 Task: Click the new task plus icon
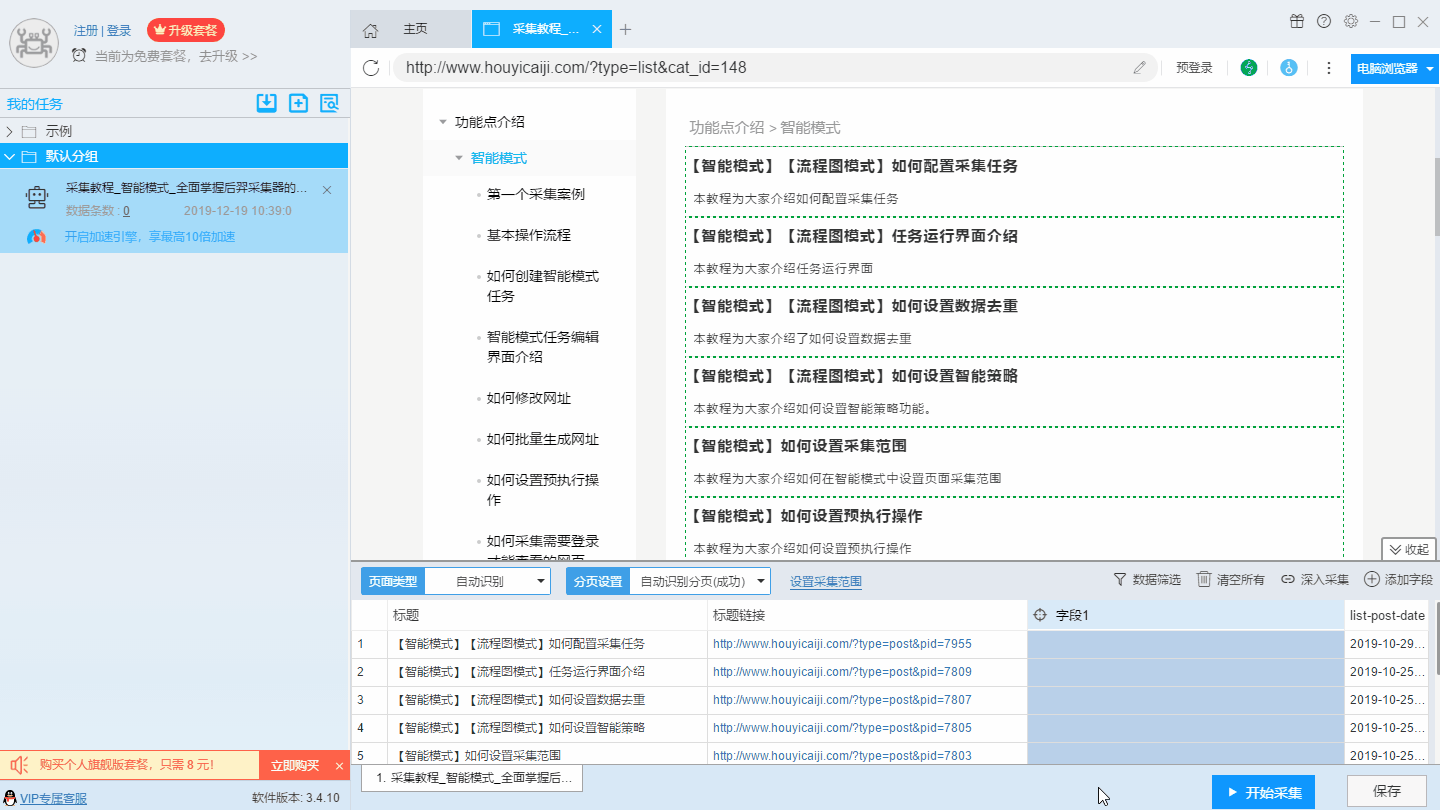click(x=298, y=102)
